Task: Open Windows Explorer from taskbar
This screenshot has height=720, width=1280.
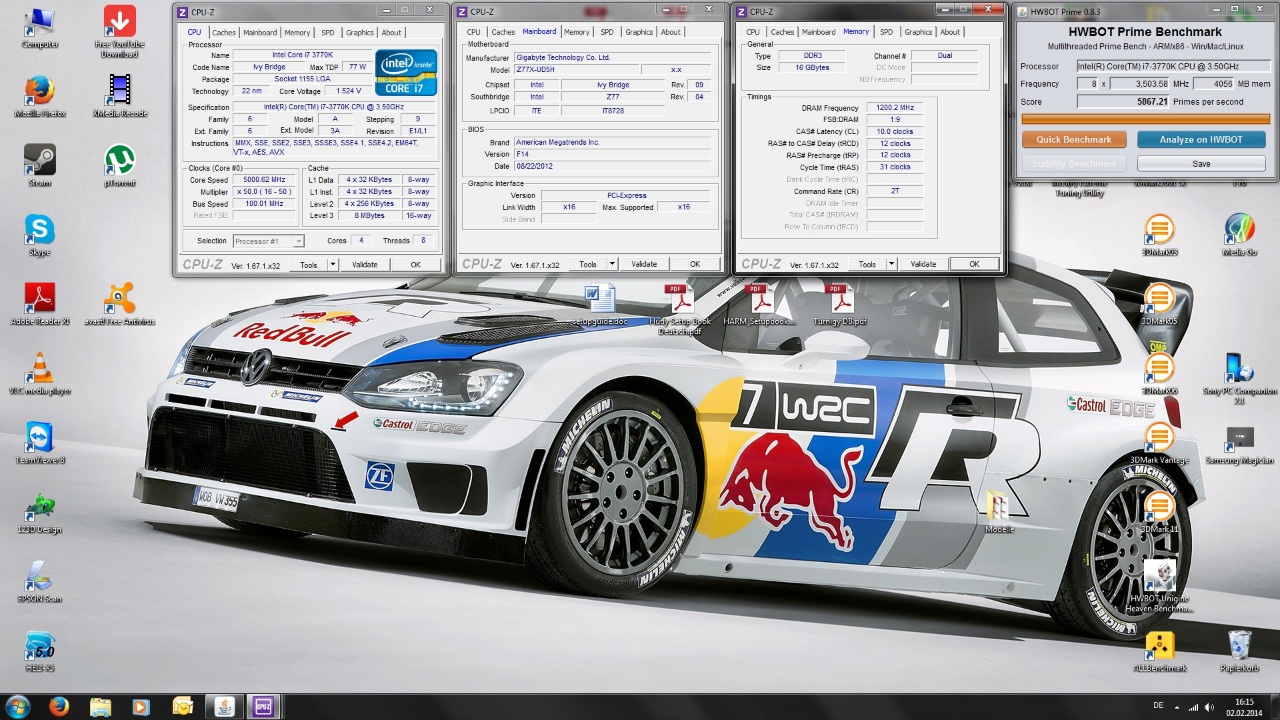Action: (x=100, y=706)
